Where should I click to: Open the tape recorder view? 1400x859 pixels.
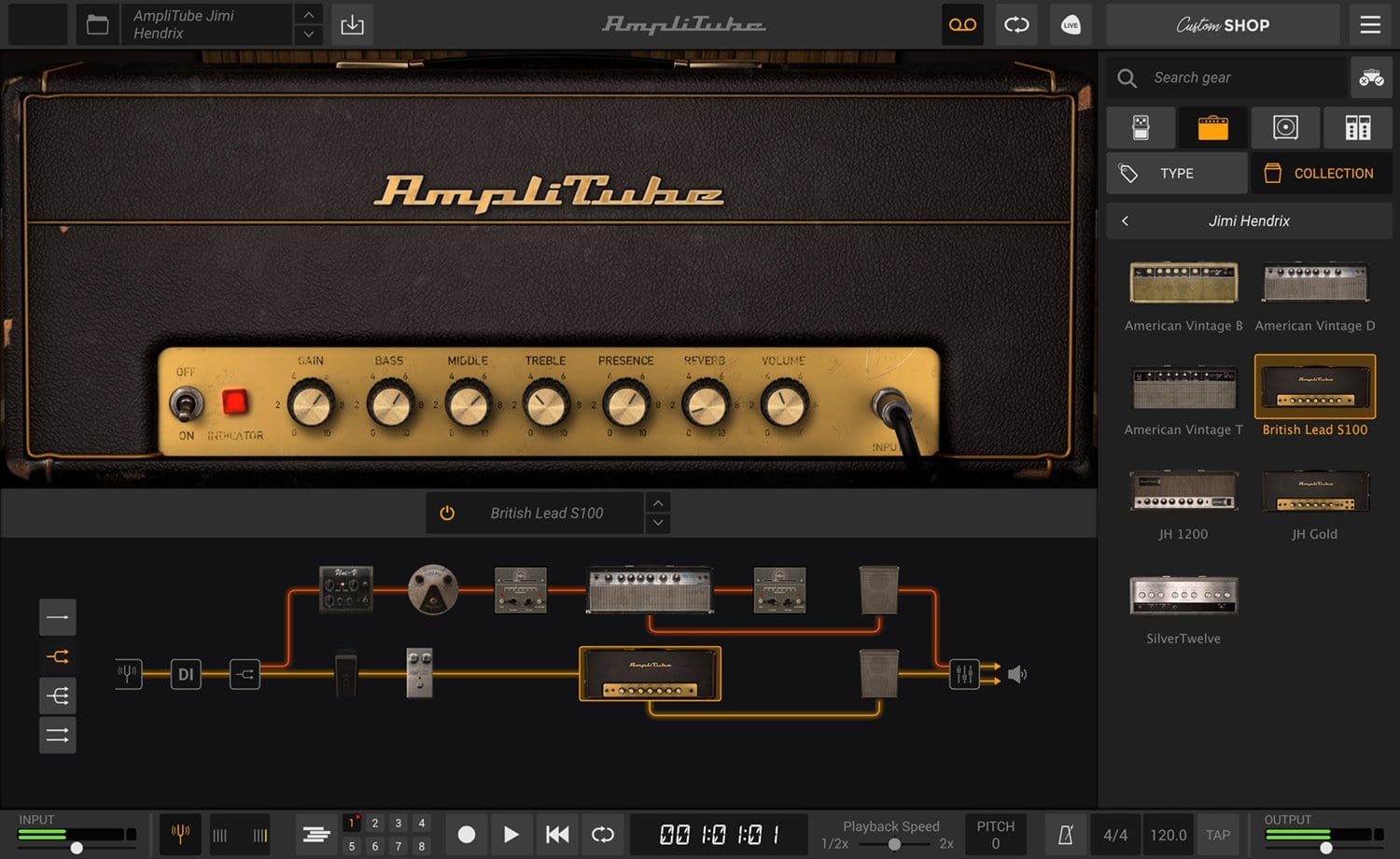[x=962, y=25]
